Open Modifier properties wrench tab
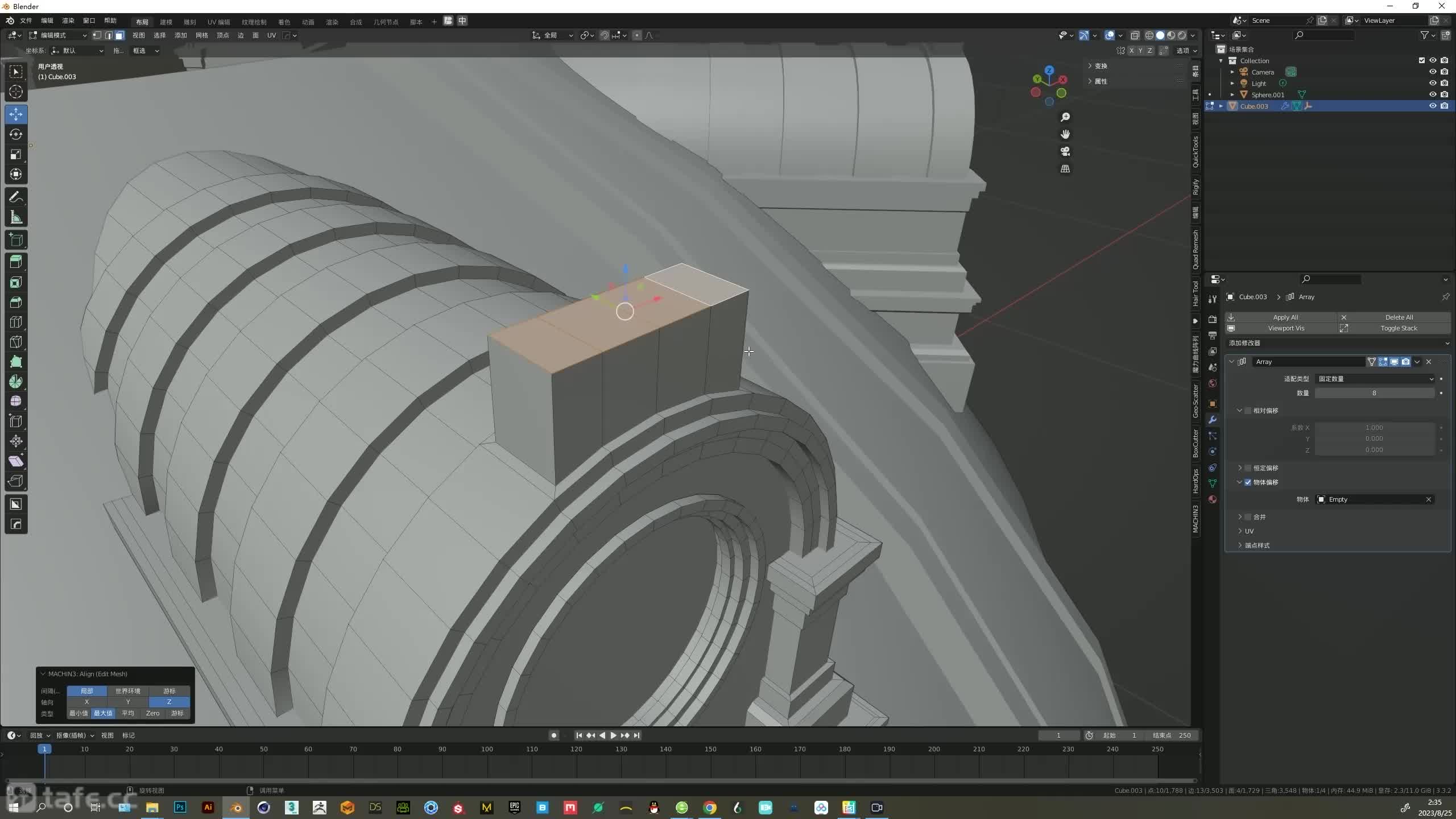 tap(1213, 420)
